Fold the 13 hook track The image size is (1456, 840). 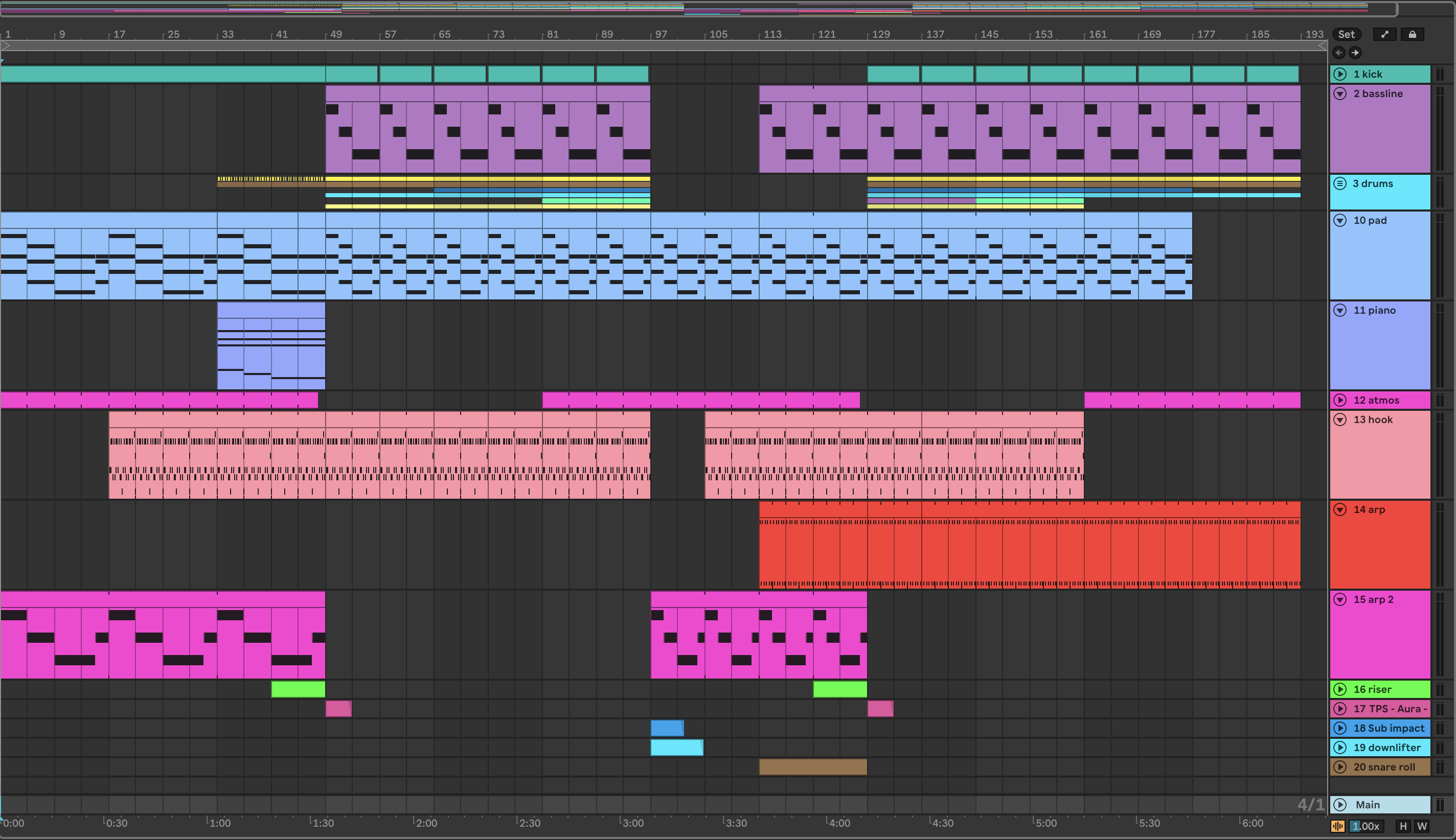(1340, 419)
